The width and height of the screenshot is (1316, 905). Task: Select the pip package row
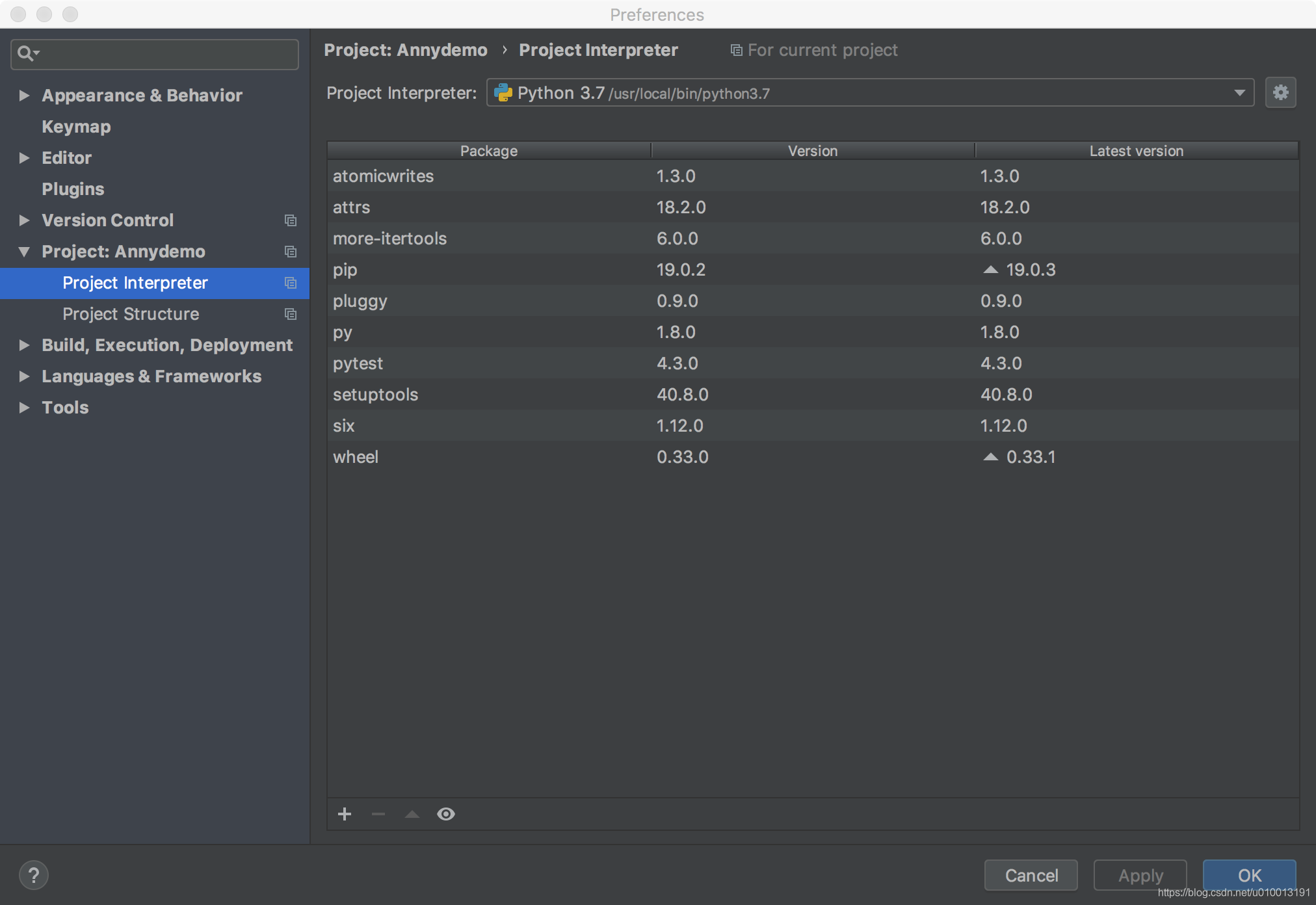click(x=813, y=270)
